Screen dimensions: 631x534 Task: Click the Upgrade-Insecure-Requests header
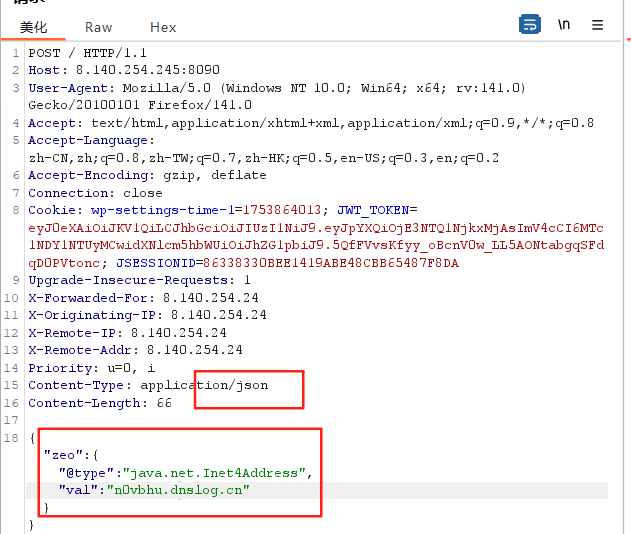pos(139,280)
